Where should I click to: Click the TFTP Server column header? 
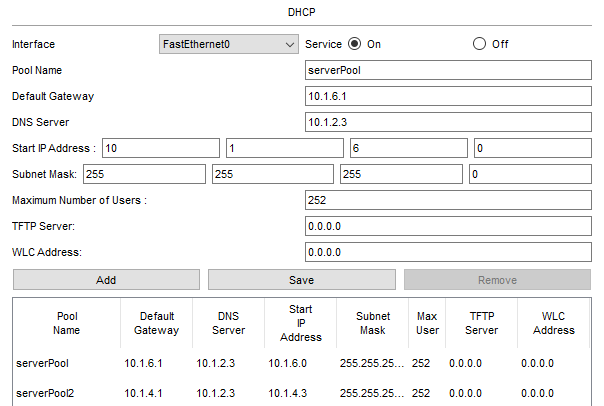coord(482,323)
